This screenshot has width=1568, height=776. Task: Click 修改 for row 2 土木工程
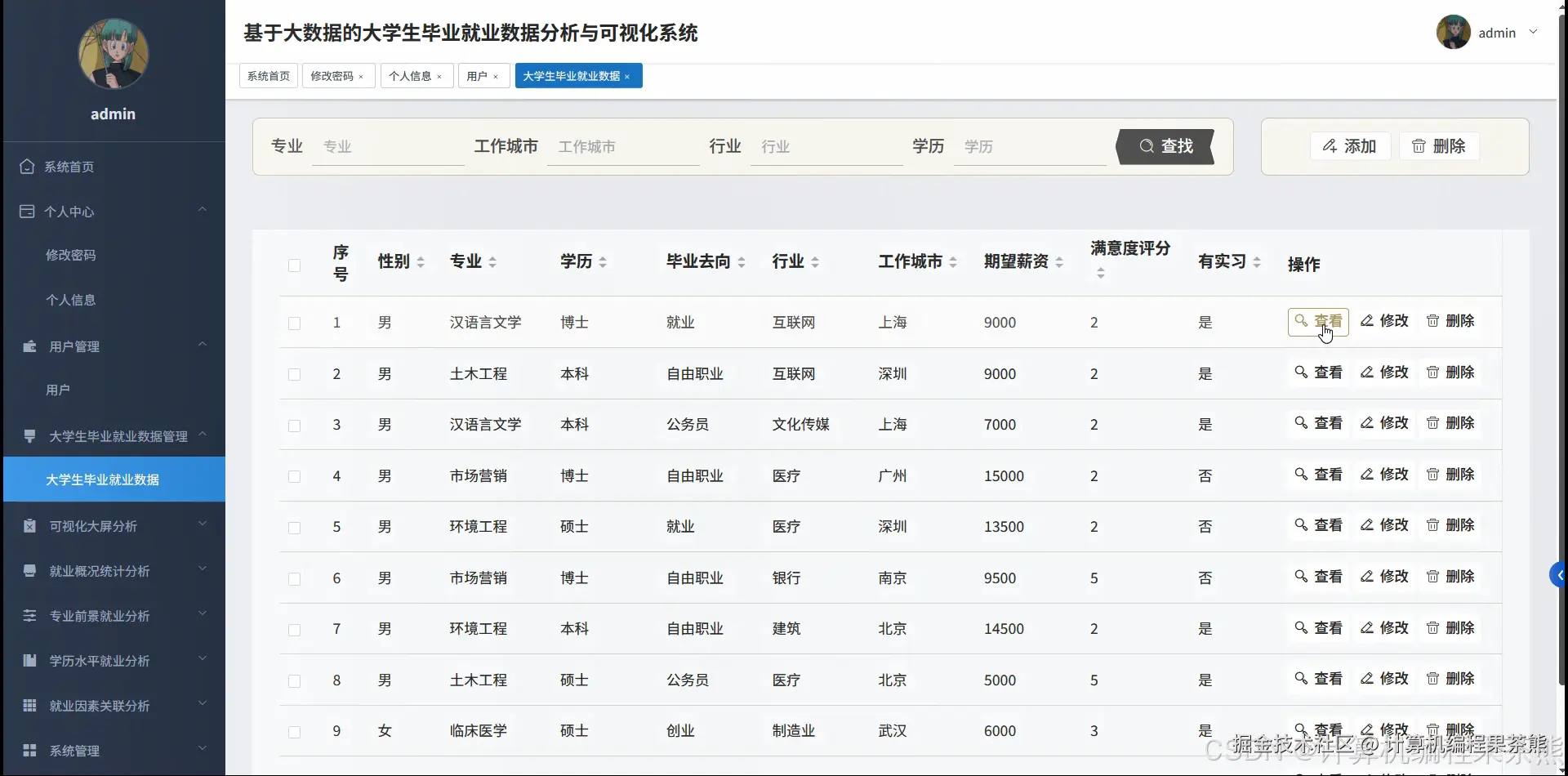1384,372
